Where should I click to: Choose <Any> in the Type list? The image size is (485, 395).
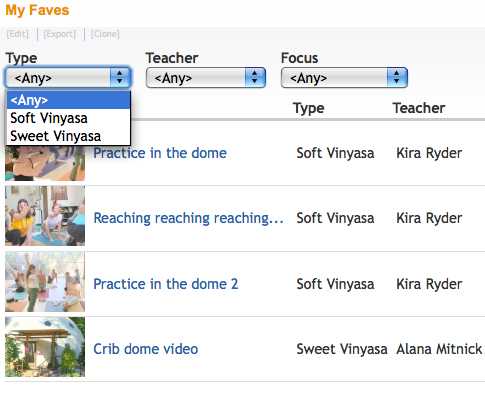pyautogui.click(x=68, y=100)
